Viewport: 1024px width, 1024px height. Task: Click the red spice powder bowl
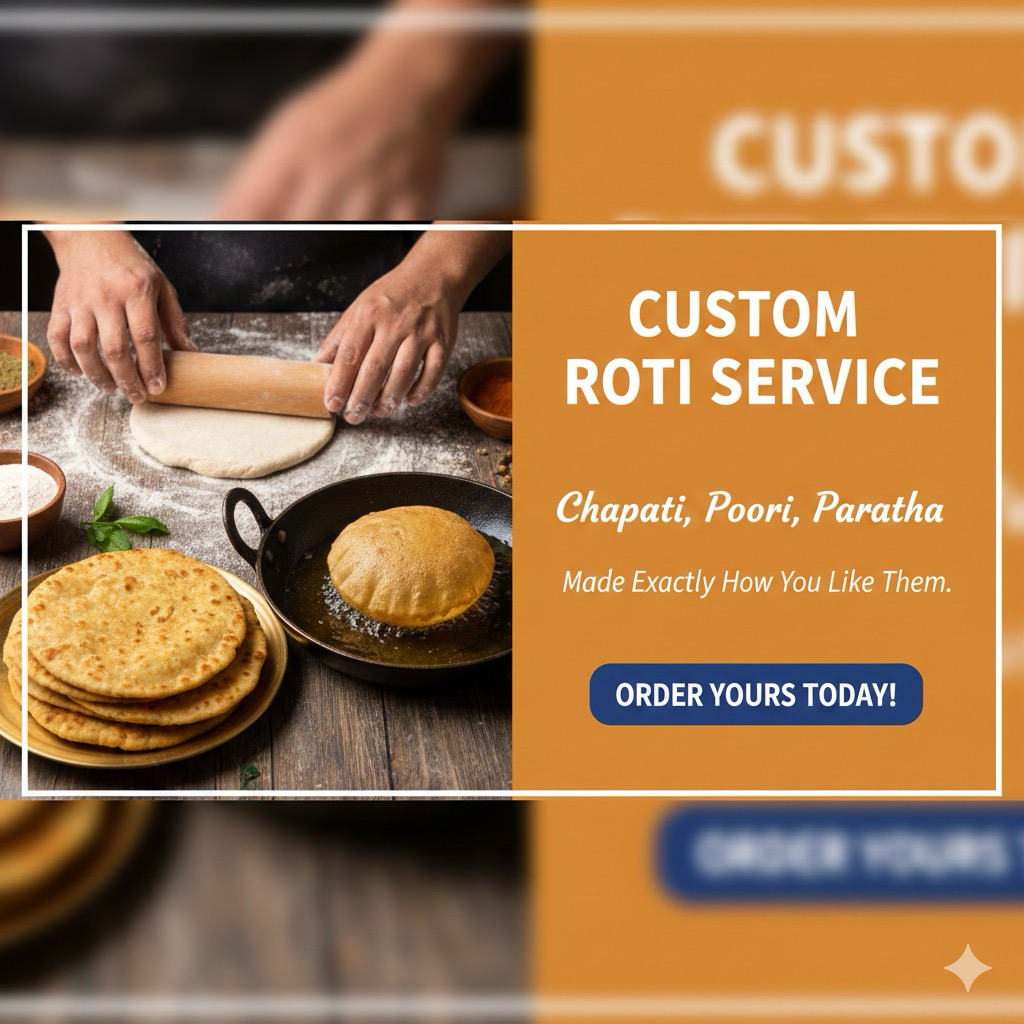click(485, 398)
